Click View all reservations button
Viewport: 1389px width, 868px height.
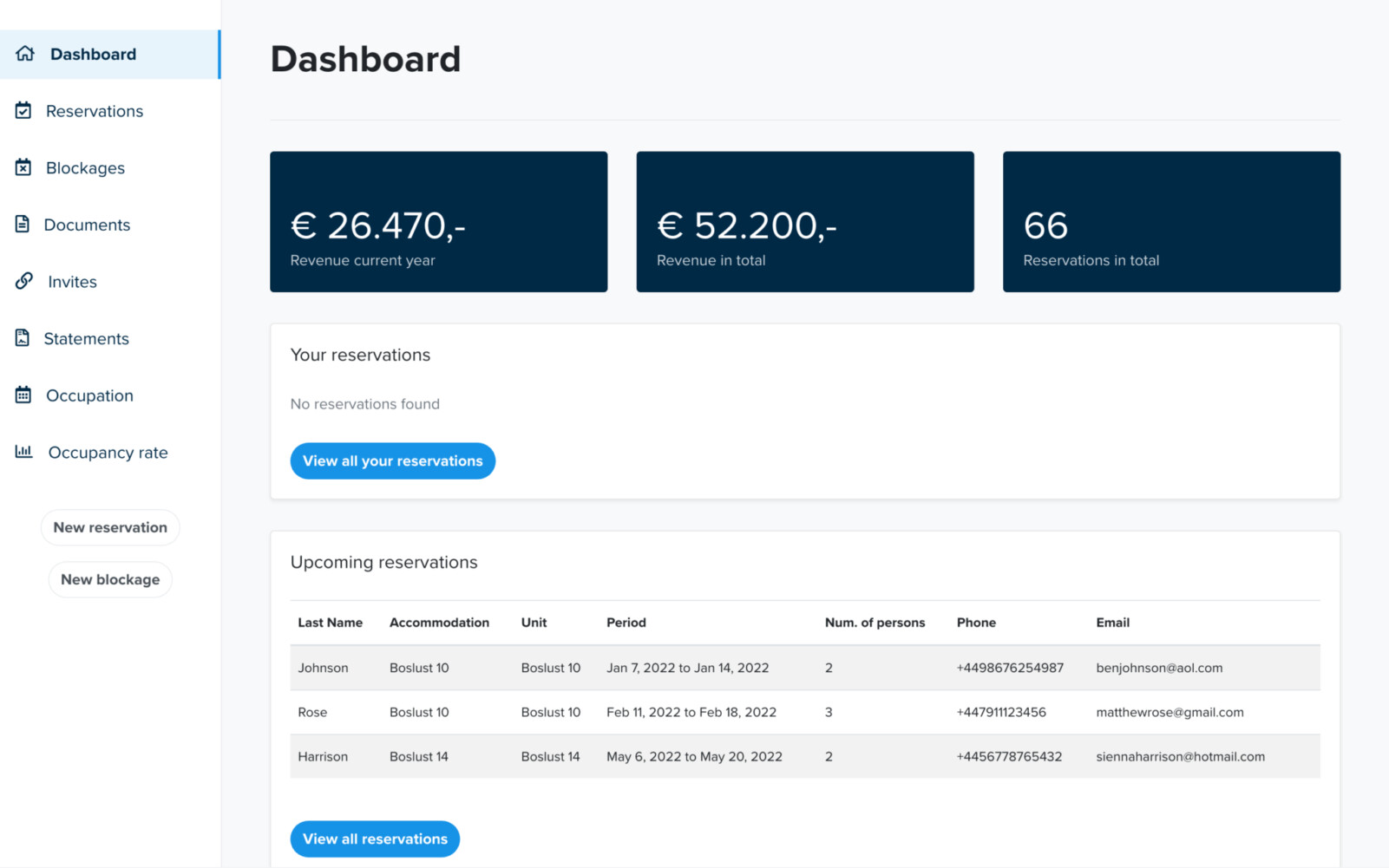point(375,839)
